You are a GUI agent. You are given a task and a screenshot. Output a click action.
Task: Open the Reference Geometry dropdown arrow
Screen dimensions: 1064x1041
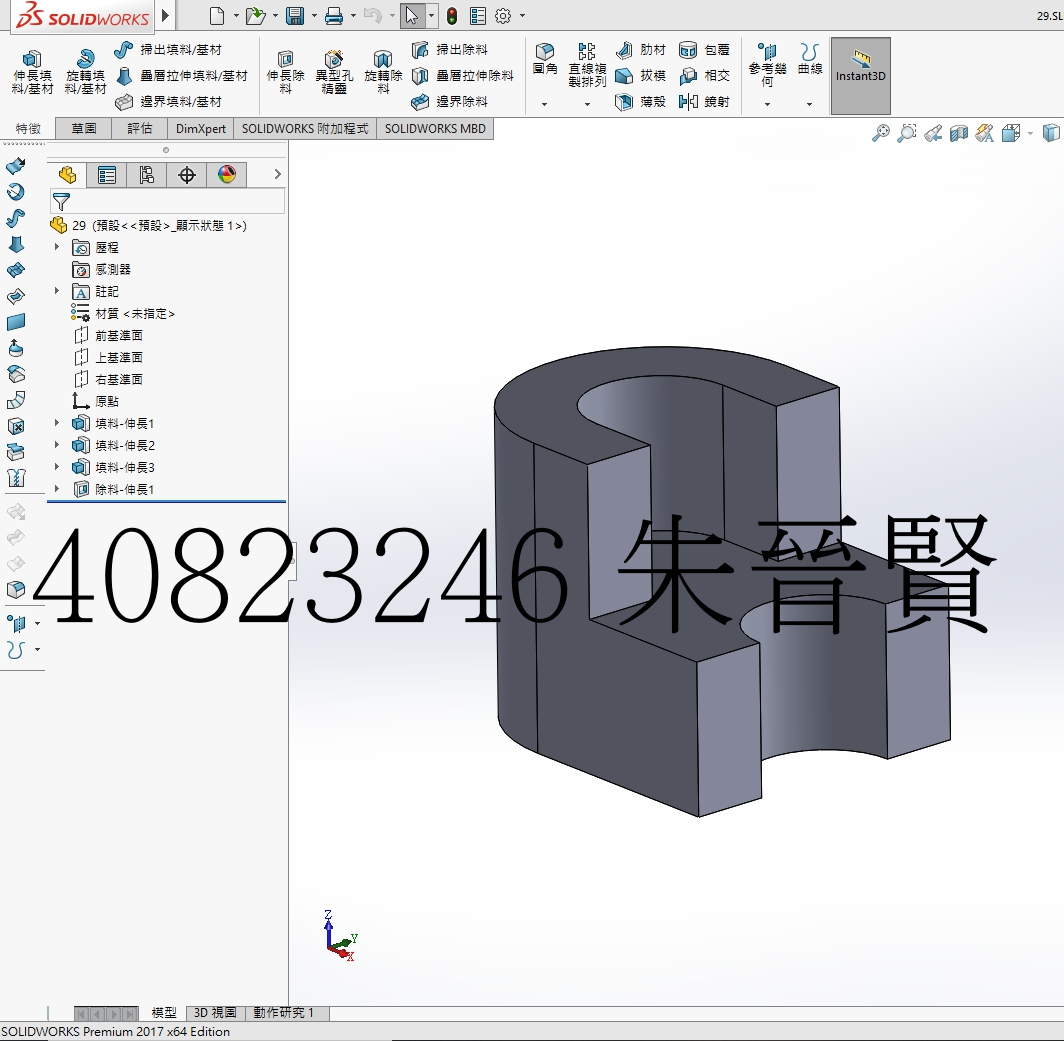click(767, 105)
